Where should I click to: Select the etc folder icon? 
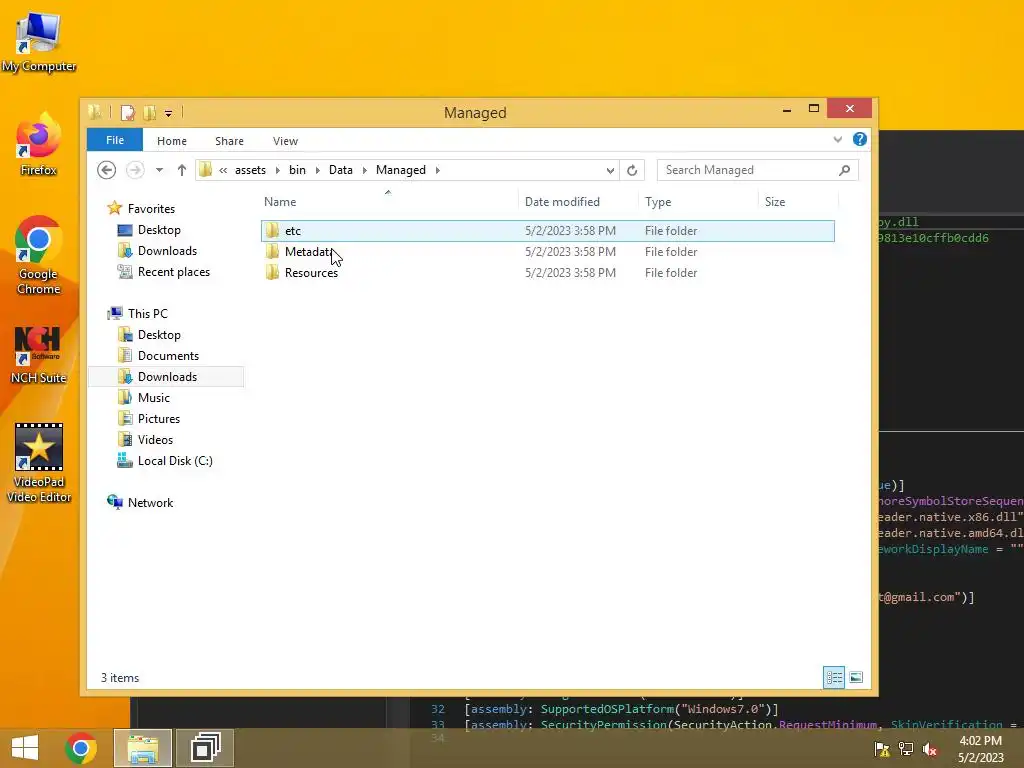tap(272, 231)
